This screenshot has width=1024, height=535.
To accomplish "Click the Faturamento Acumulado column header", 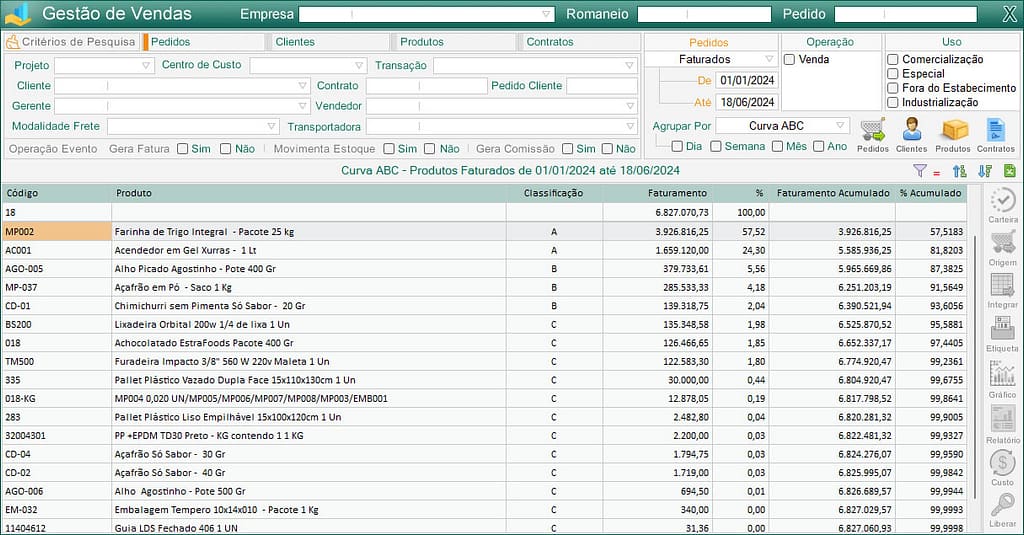I will tap(832, 193).
